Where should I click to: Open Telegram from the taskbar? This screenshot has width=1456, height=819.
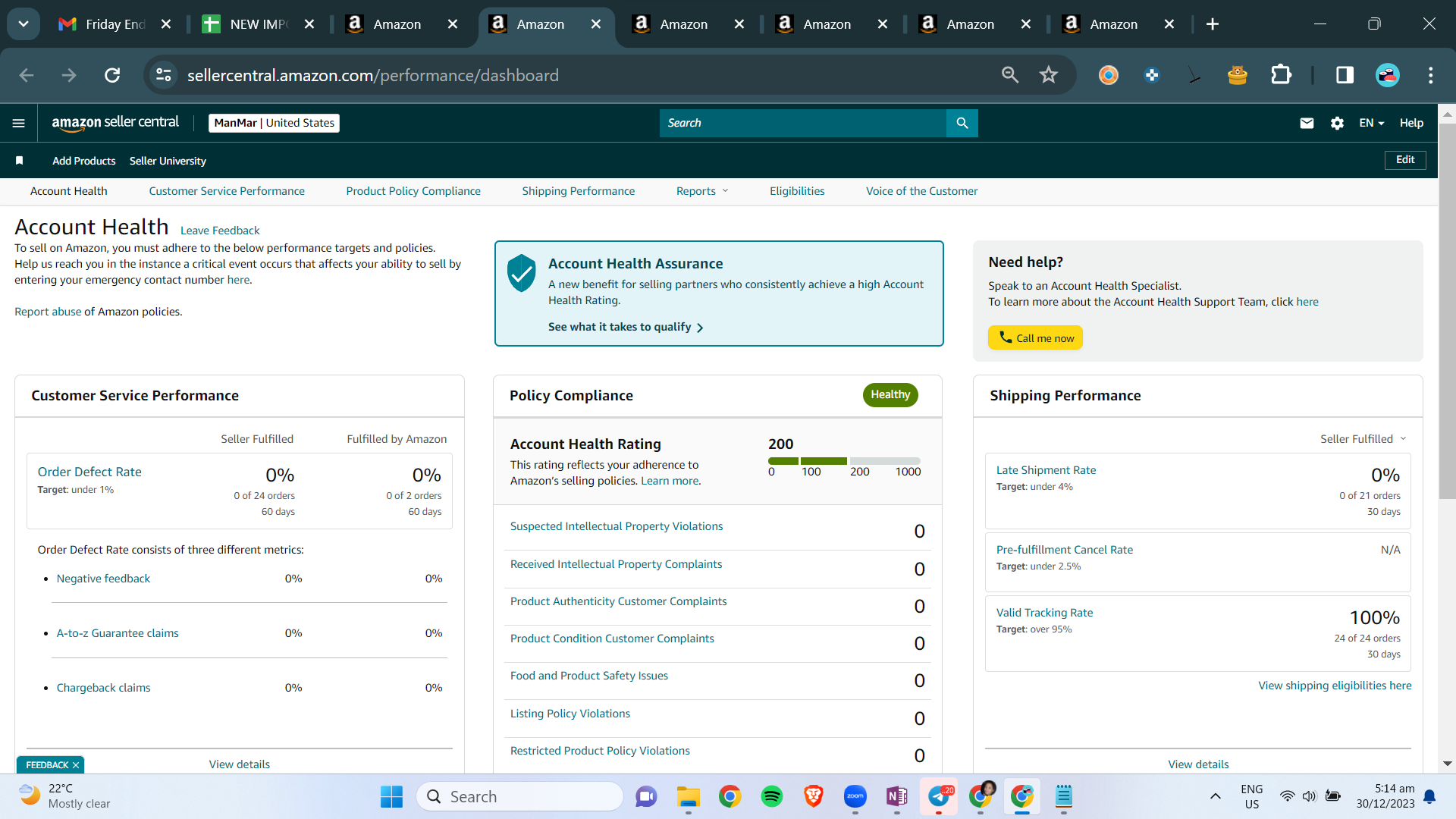pyautogui.click(x=939, y=796)
